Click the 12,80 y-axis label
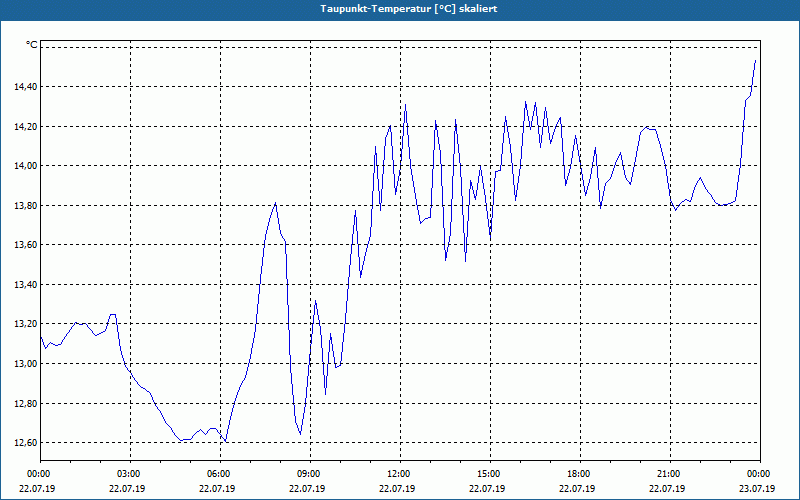 (x=26, y=404)
